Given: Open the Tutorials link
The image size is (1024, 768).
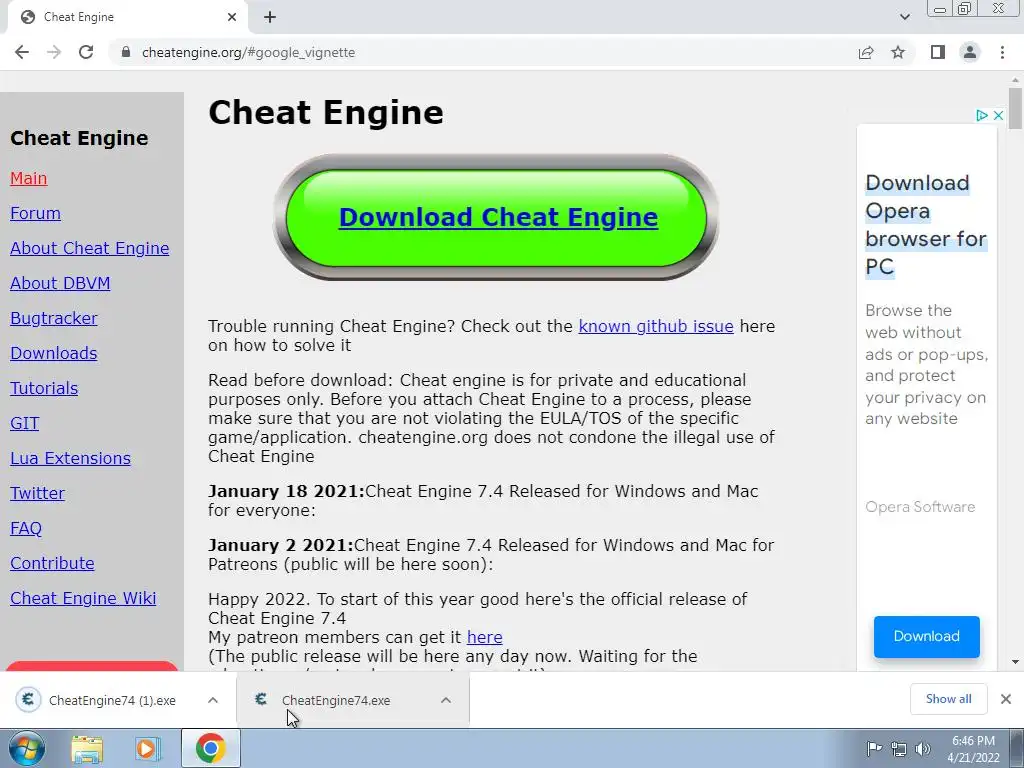Looking at the screenshot, I should click(44, 389).
